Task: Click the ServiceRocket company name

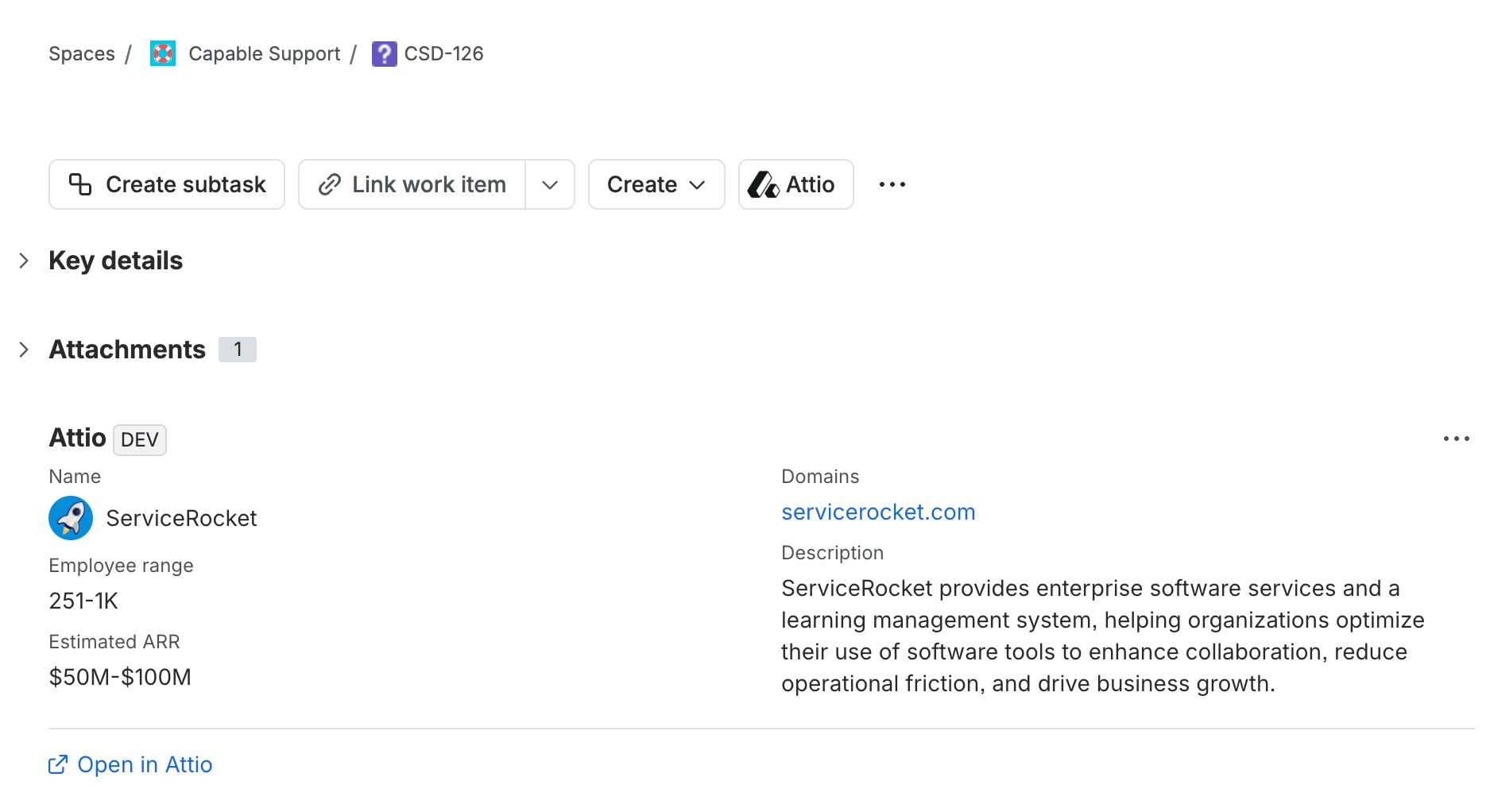Action: click(181, 518)
